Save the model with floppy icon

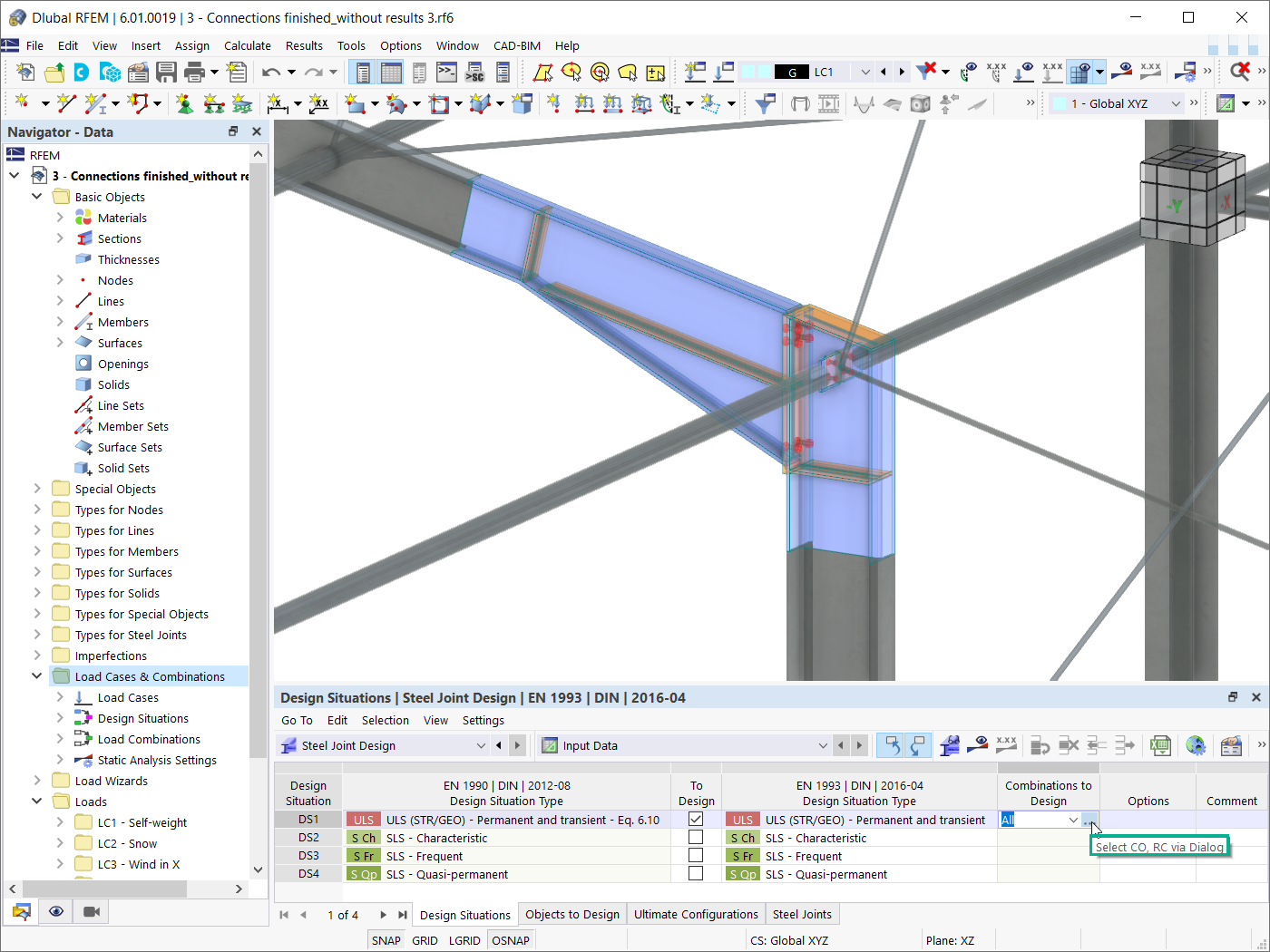coord(166,72)
